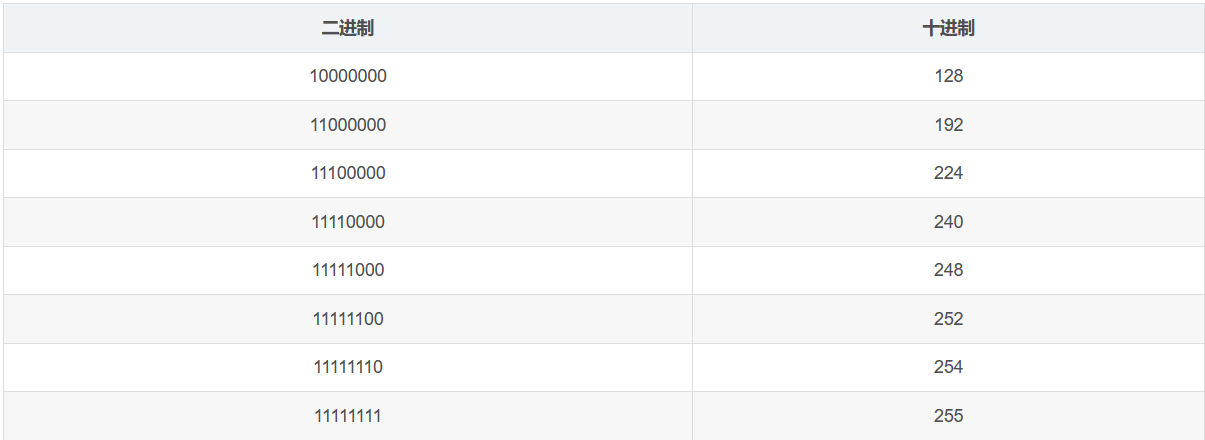Click the 十进制 column header
The image size is (1205, 440).
point(947,28)
